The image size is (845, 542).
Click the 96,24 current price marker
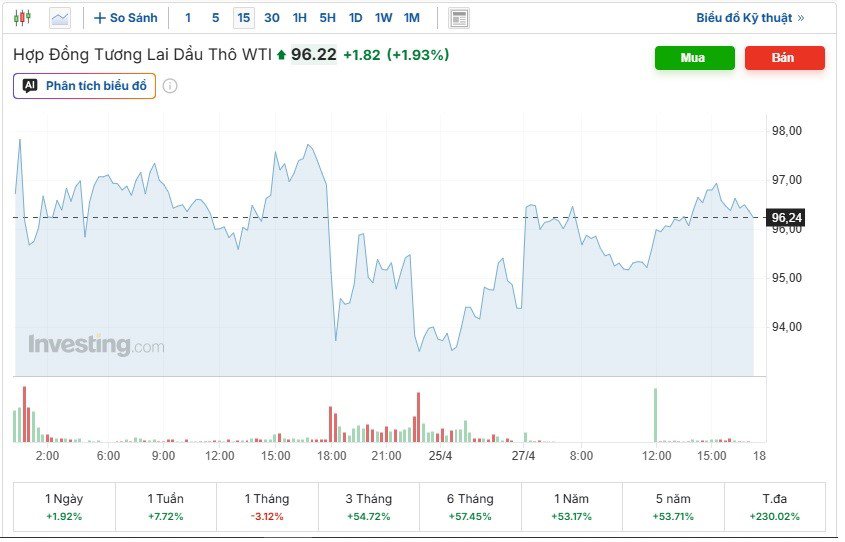786,217
